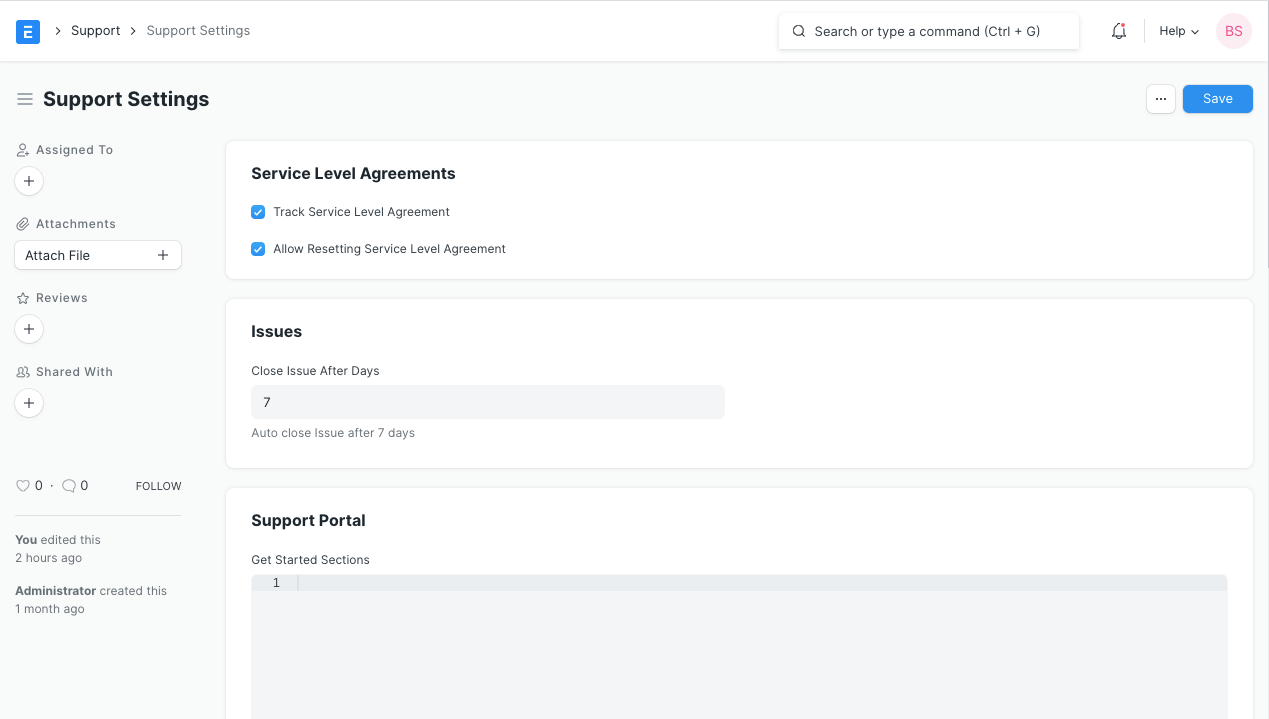The image size is (1269, 719).
Task: Toggle the sidebar hamburger icon
Action: (25, 99)
